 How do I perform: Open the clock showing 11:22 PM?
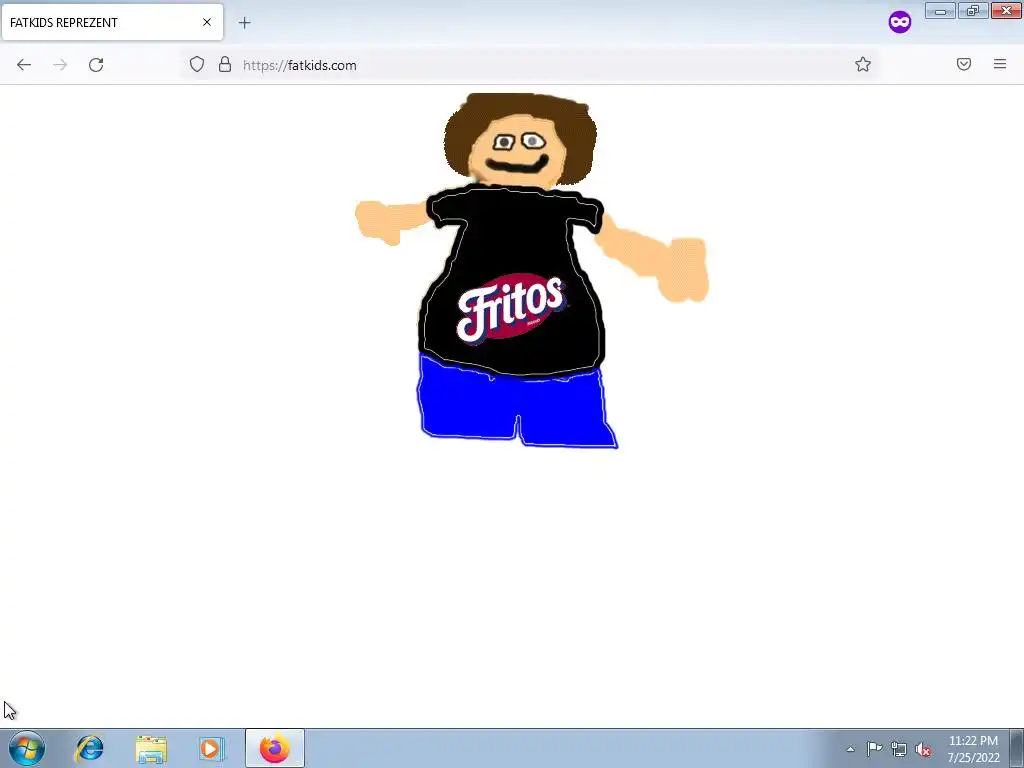click(x=973, y=749)
